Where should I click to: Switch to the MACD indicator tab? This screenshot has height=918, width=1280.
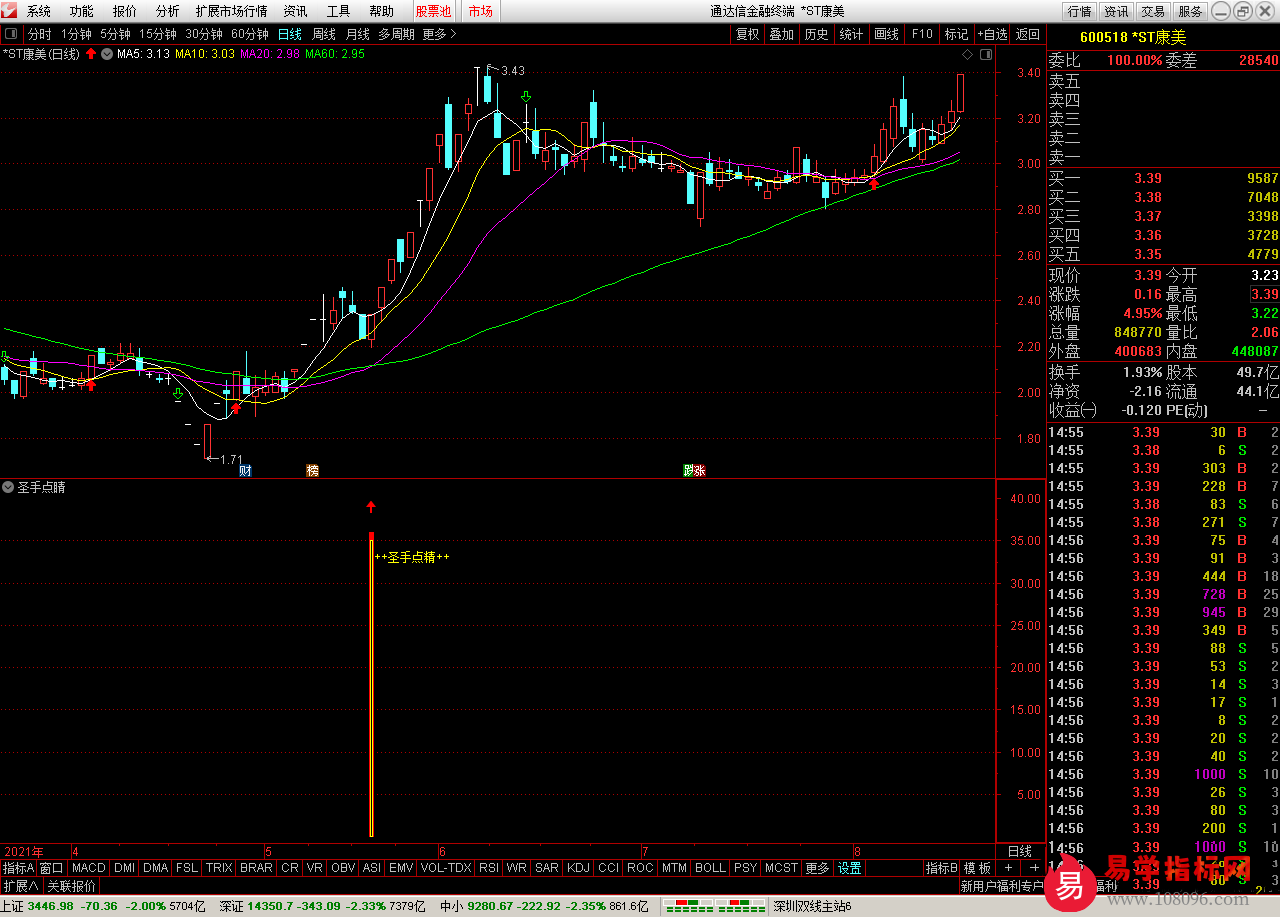pos(88,868)
